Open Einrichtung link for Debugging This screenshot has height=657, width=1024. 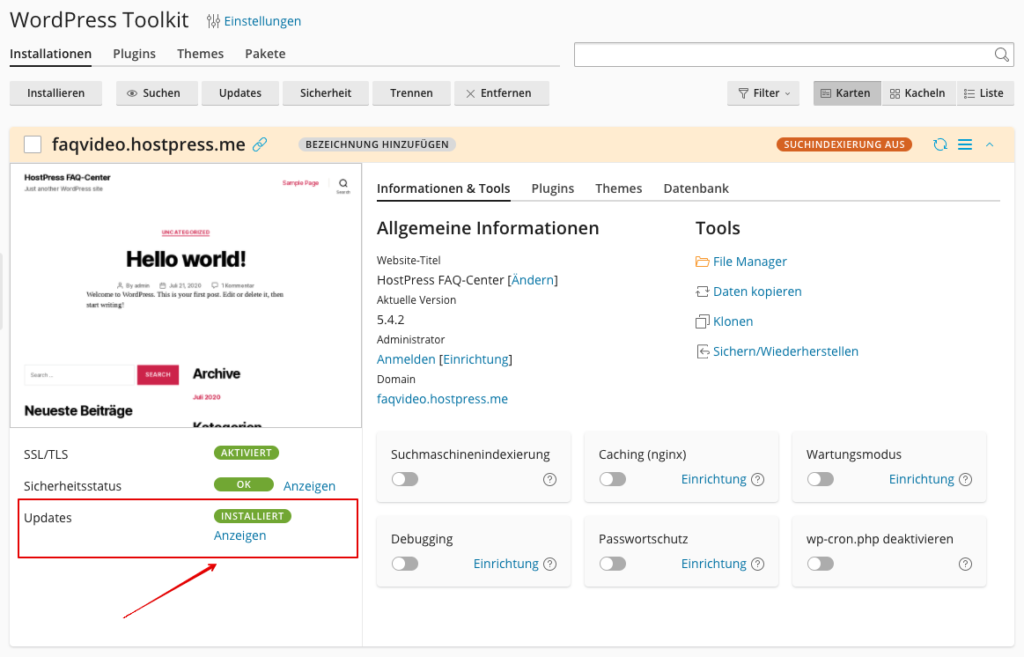(505, 564)
